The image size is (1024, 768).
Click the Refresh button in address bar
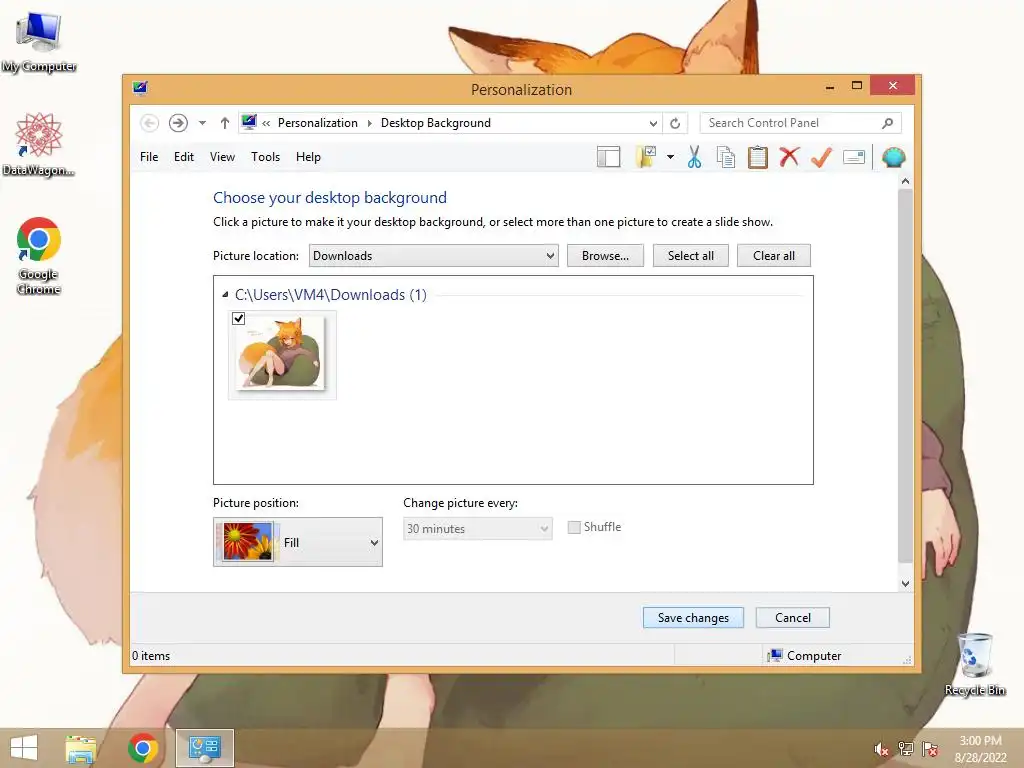pyautogui.click(x=675, y=123)
